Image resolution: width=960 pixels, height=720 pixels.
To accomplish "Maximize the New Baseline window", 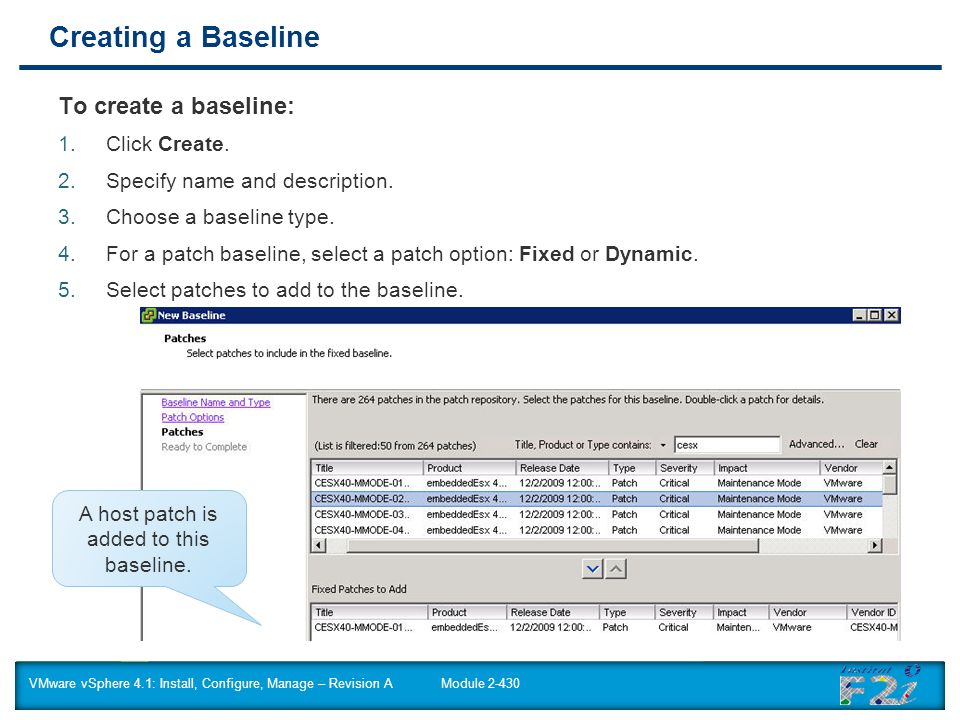I will [x=876, y=315].
